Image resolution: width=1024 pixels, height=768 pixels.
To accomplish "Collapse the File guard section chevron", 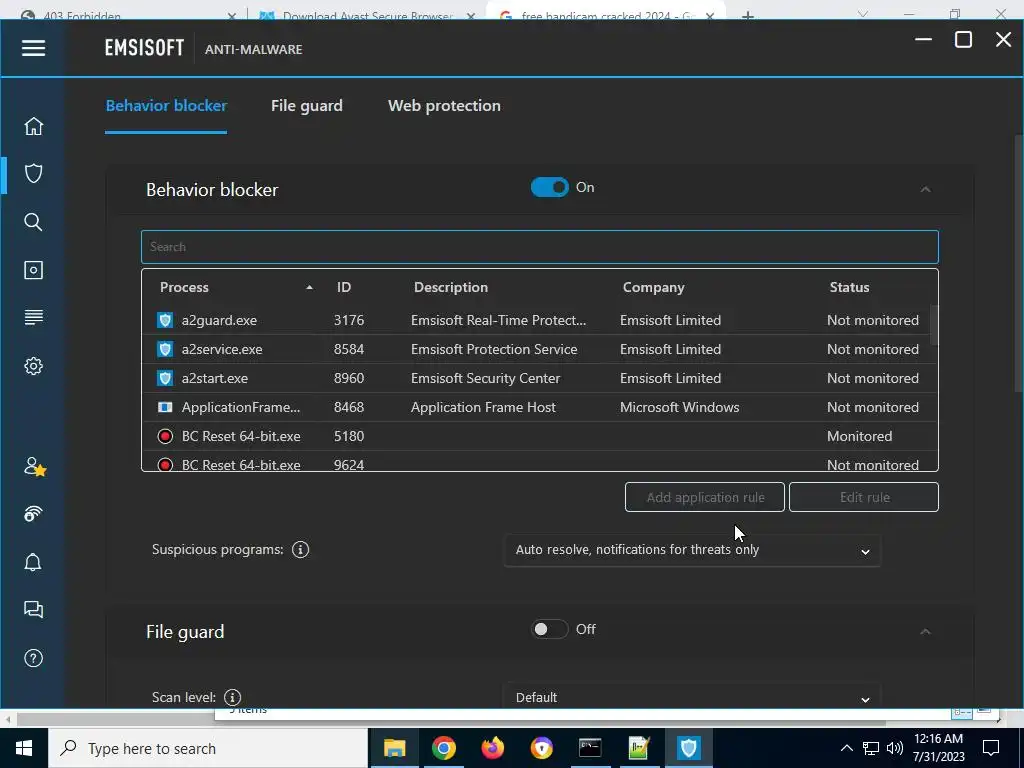I will tap(925, 632).
